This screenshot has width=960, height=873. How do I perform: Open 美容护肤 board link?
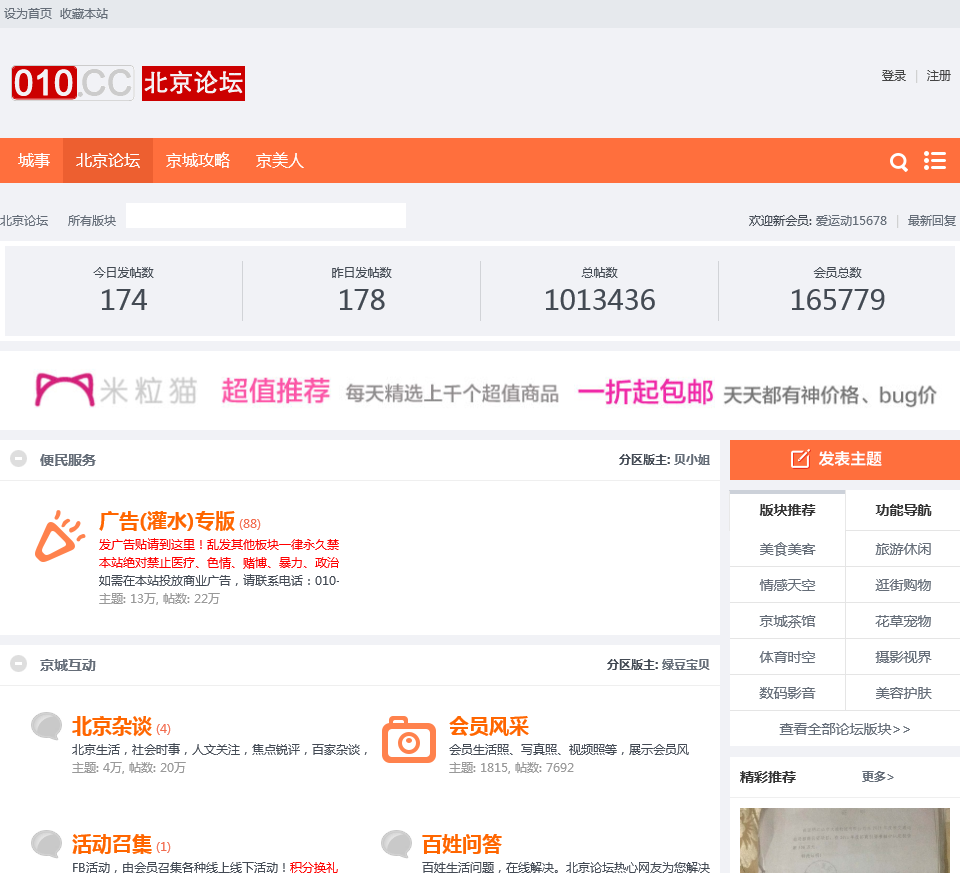(903, 693)
